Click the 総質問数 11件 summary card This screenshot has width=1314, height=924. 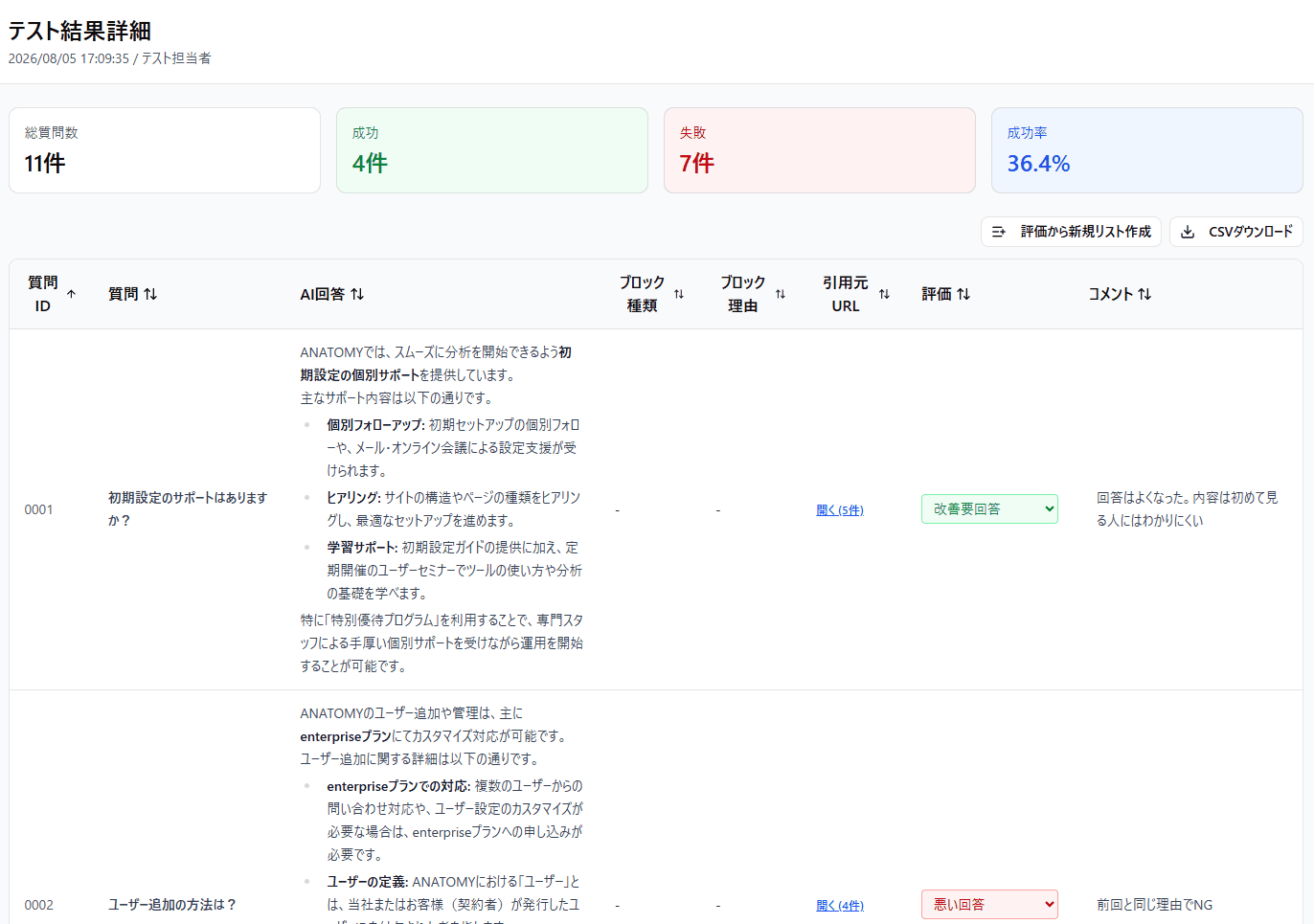165,150
